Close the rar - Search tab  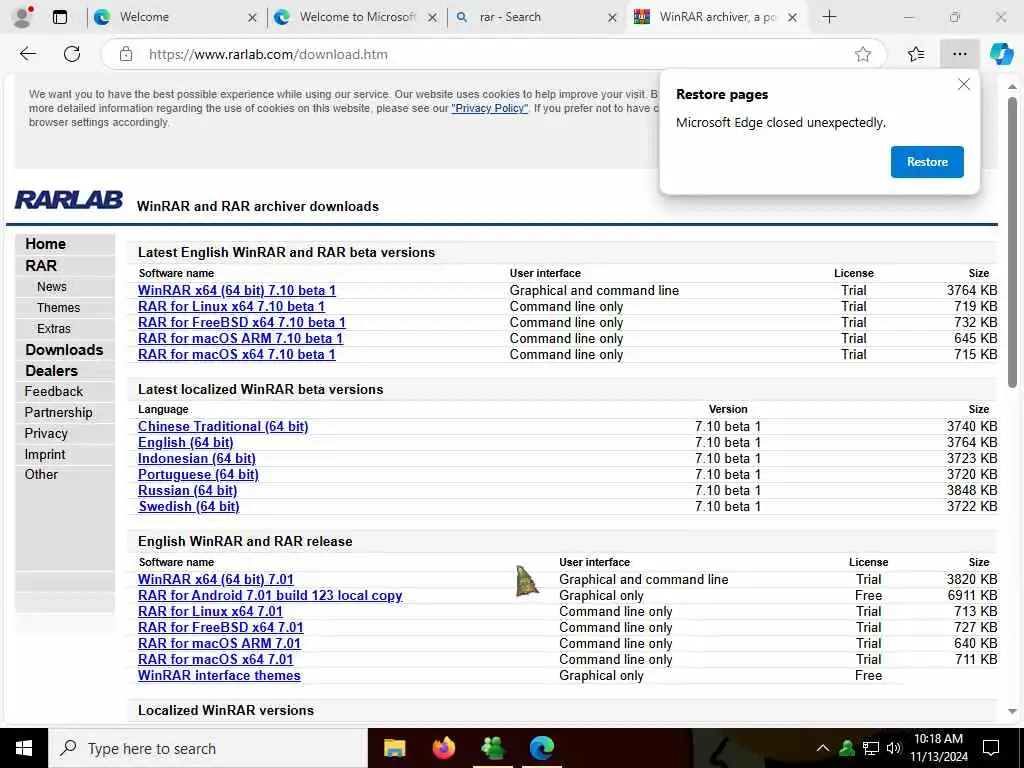click(x=612, y=18)
